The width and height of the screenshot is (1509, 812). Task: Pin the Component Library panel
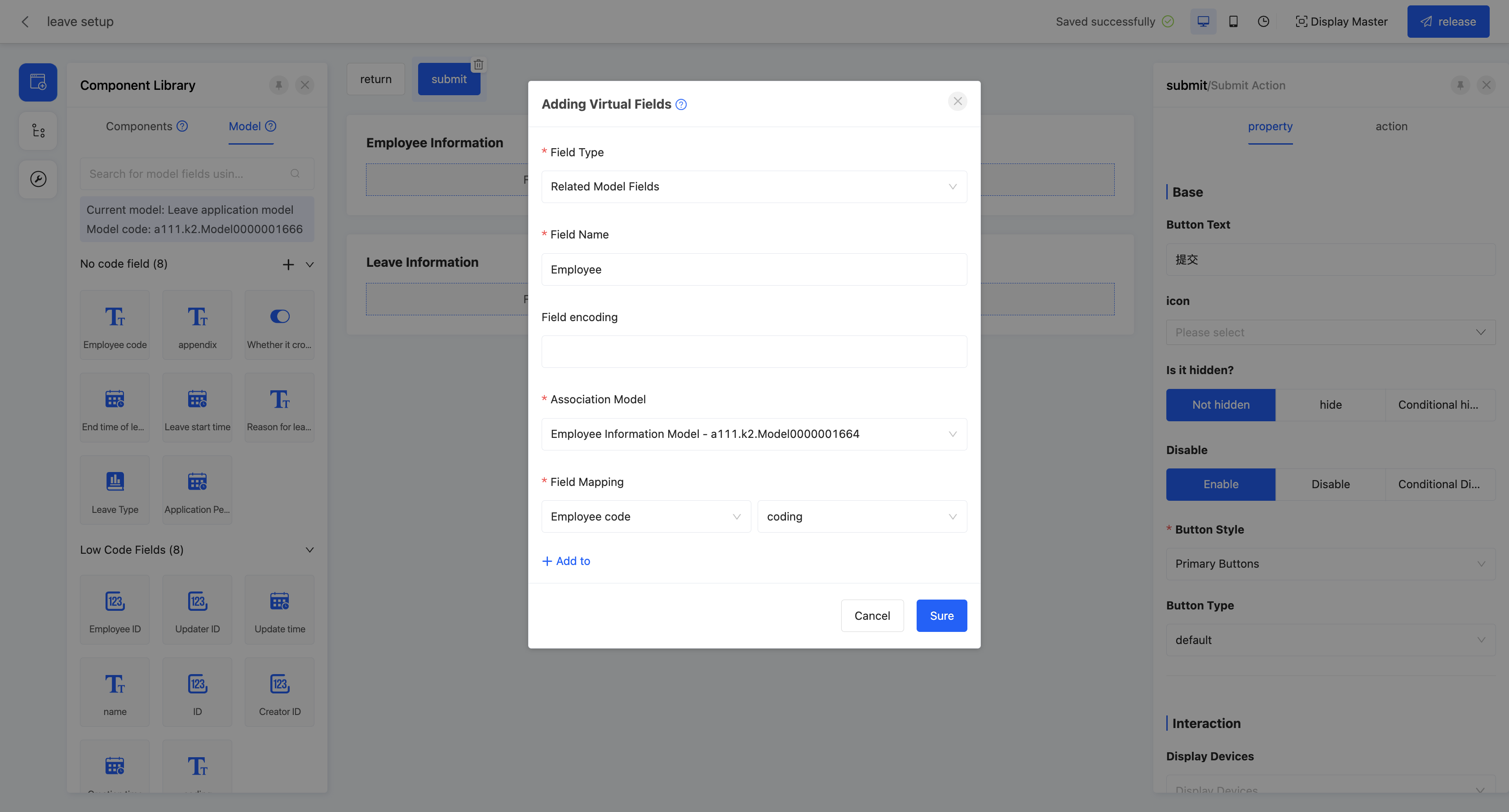tap(279, 85)
